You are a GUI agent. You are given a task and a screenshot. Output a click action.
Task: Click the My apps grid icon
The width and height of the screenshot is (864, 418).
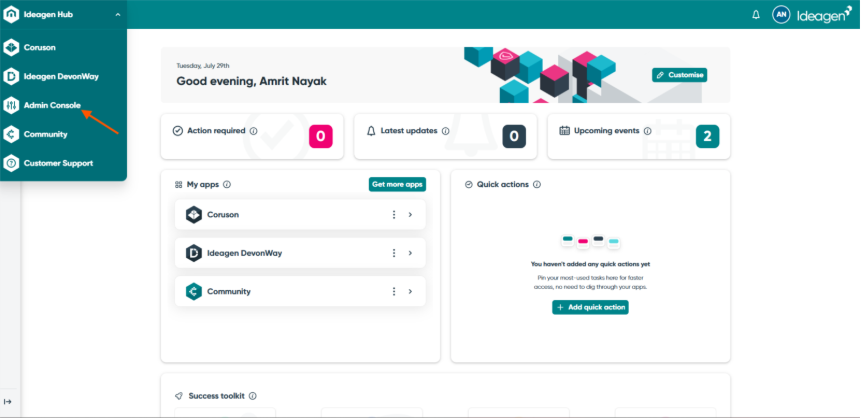point(179,184)
